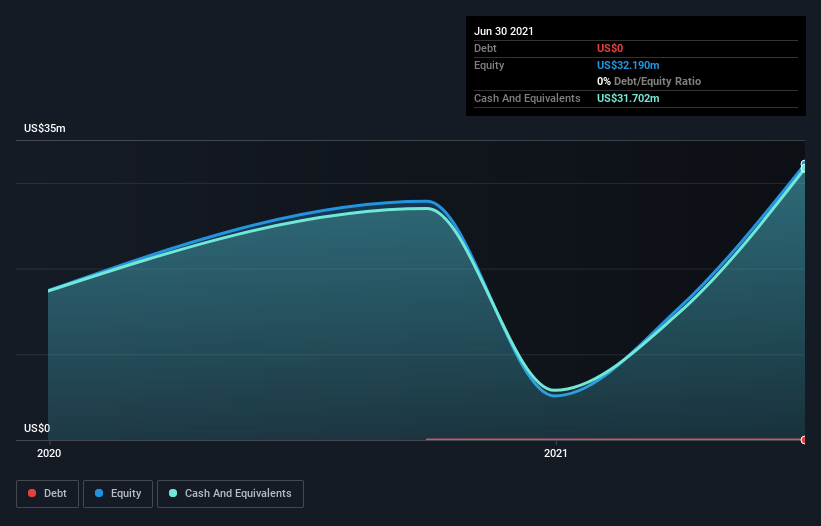Click the Equity label in tooltip

(489, 65)
